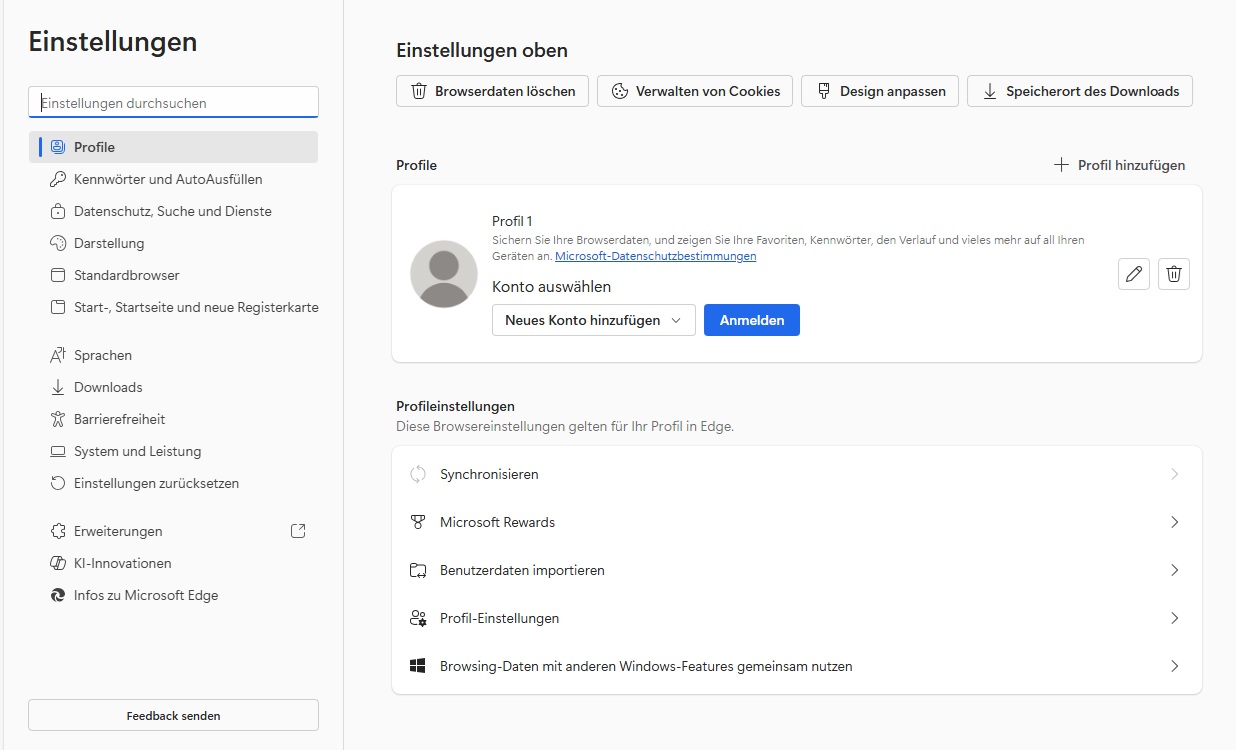The image size is (1236, 750).
Task: Click the pencil edit icon for Profil 1
Action: pos(1133,274)
